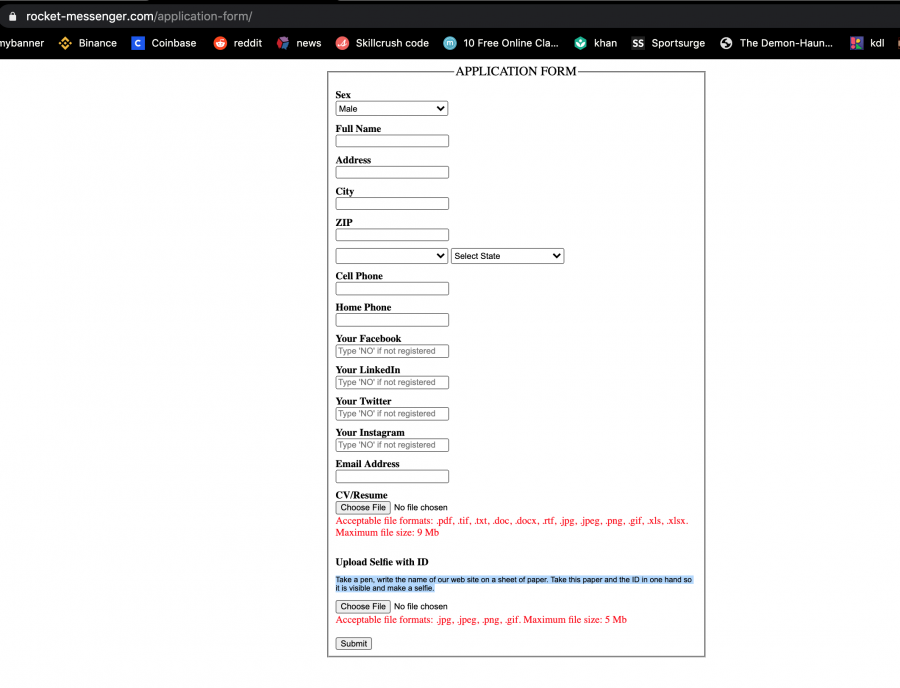Open the Binance bookmark icon
Image resolution: width=900 pixels, height=688 pixels.
pyautogui.click(x=65, y=43)
